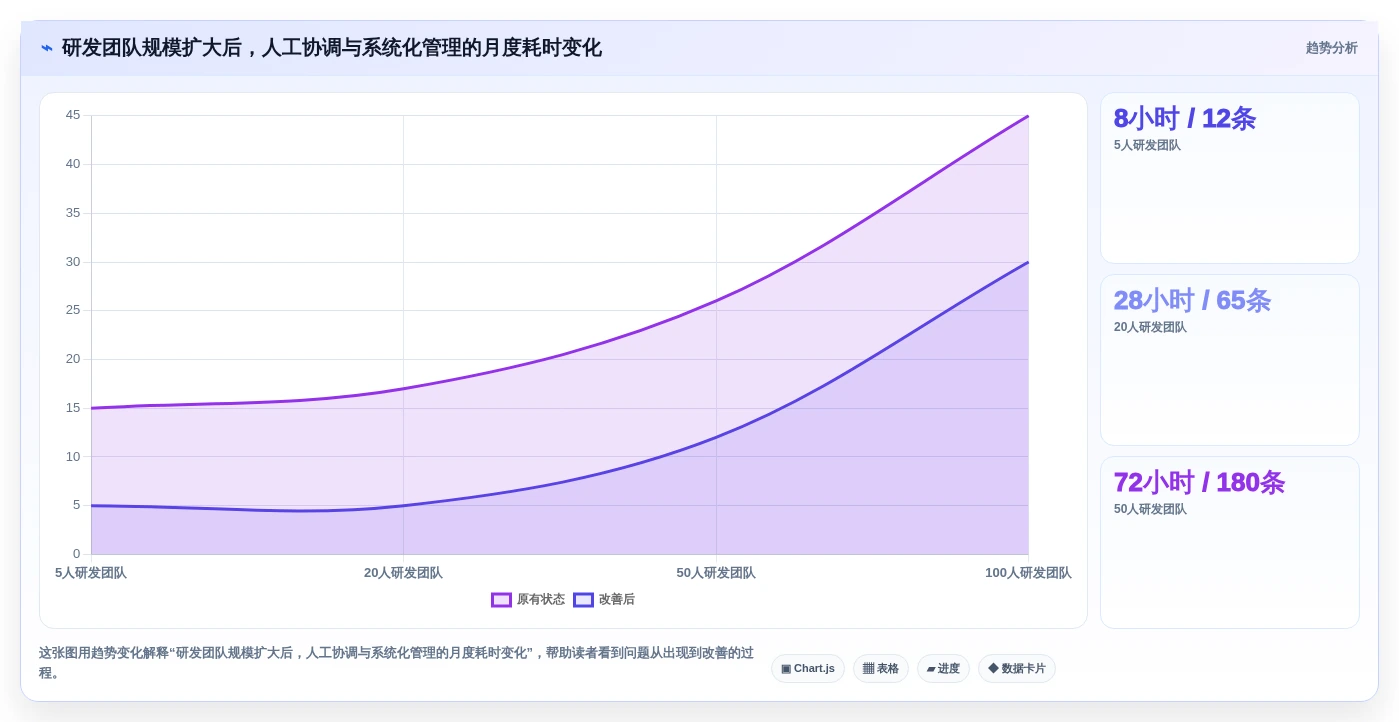Toggle the 改善后 legend swatch
Screen dimensions: 1399x722
click(583, 600)
